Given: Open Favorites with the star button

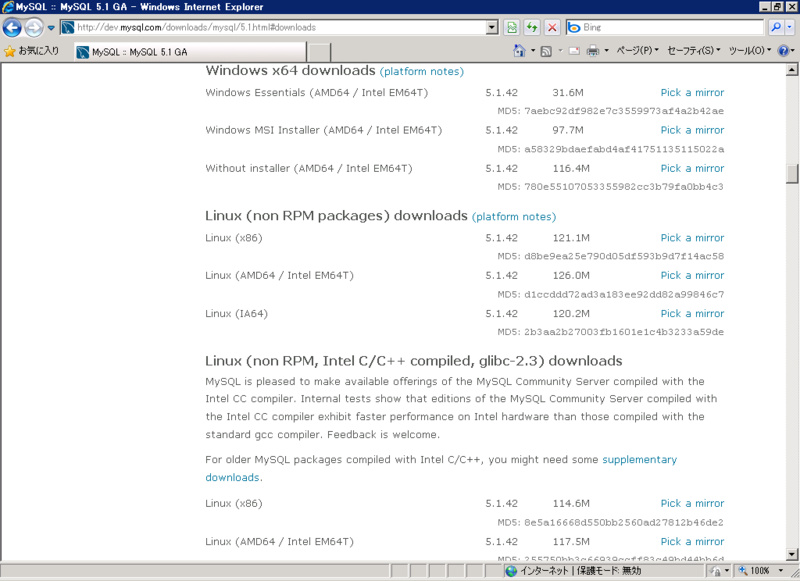Looking at the screenshot, I should (32, 51).
